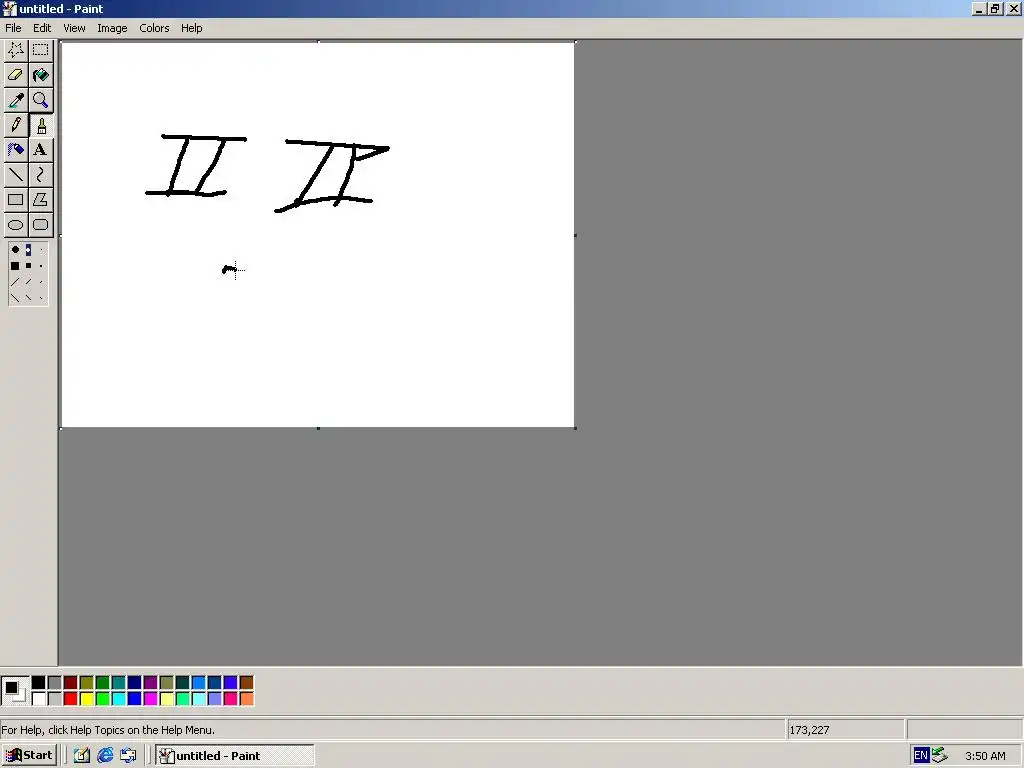The height and width of the screenshot is (768, 1024).
Task: Select the Rounded Rectangle tool
Action: (40, 225)
